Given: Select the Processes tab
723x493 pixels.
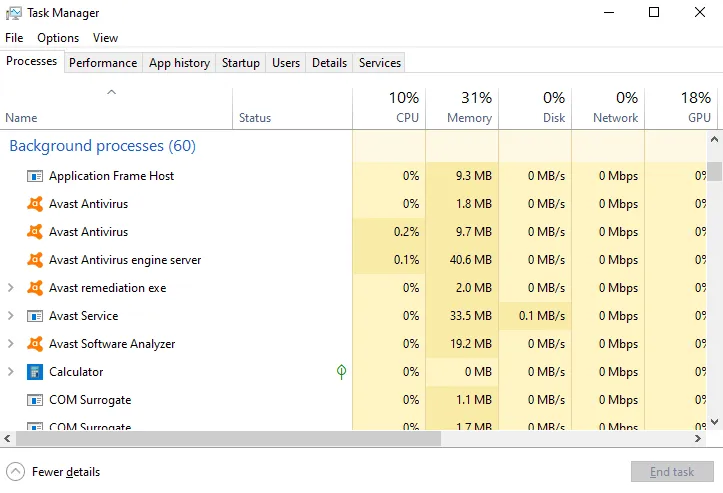Looking at the screenshot, I should tap(31, 61).
